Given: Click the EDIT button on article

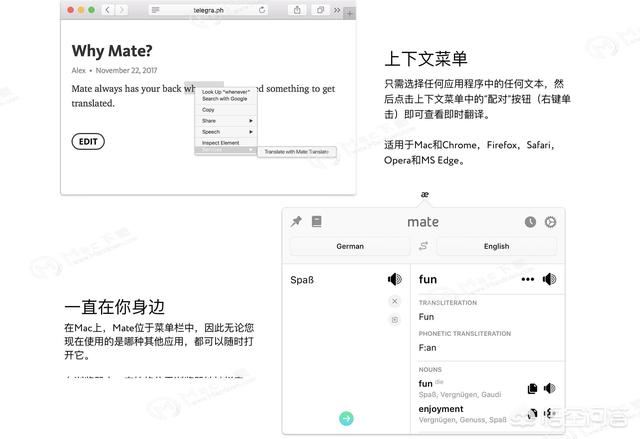Looking at the screenshot, I should (x=88, y=142).
